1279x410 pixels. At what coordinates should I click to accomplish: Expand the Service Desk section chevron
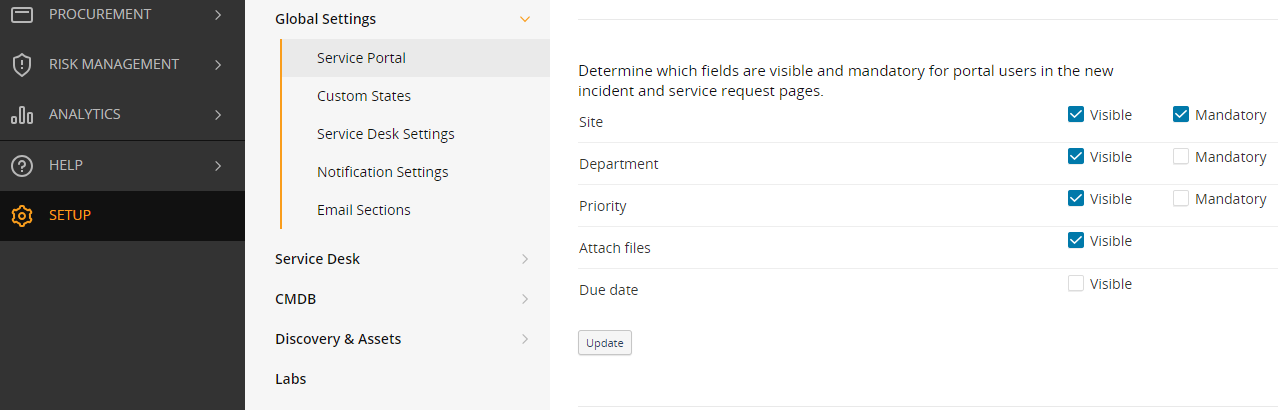[525, 259]
